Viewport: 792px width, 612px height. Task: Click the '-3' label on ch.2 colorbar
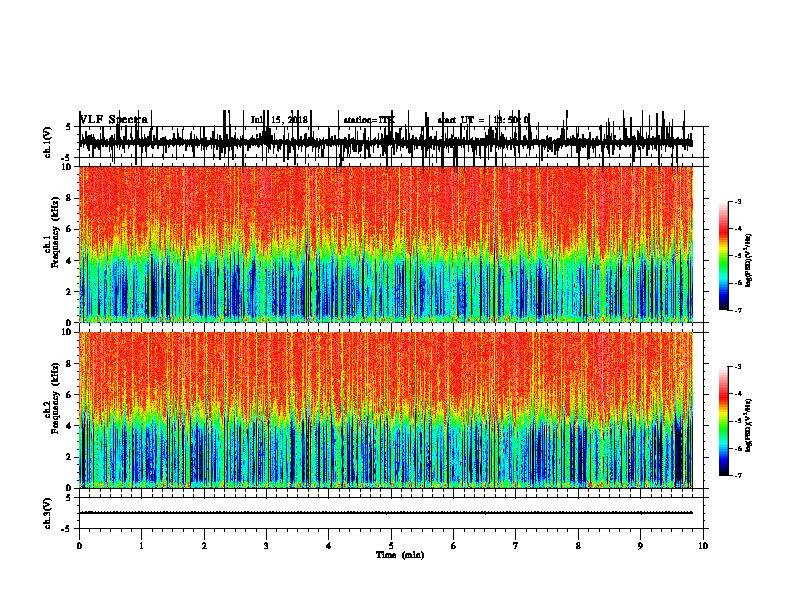click(x=737, y=367)
